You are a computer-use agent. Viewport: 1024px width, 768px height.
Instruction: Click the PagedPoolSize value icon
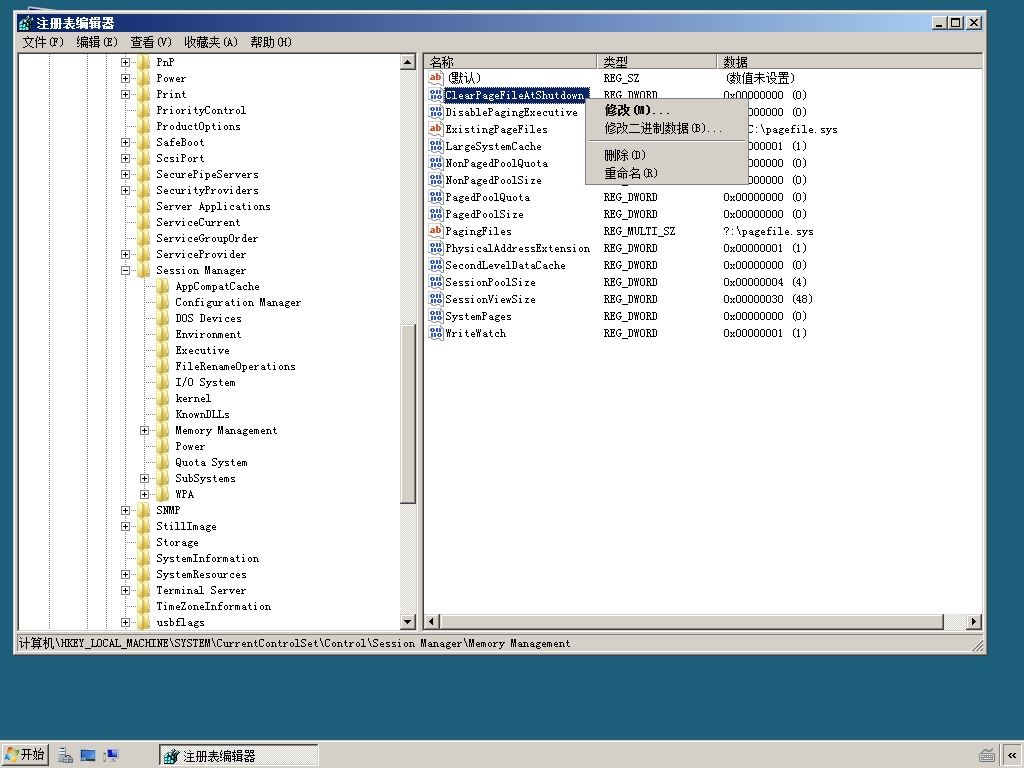click(x=436, y=214)
